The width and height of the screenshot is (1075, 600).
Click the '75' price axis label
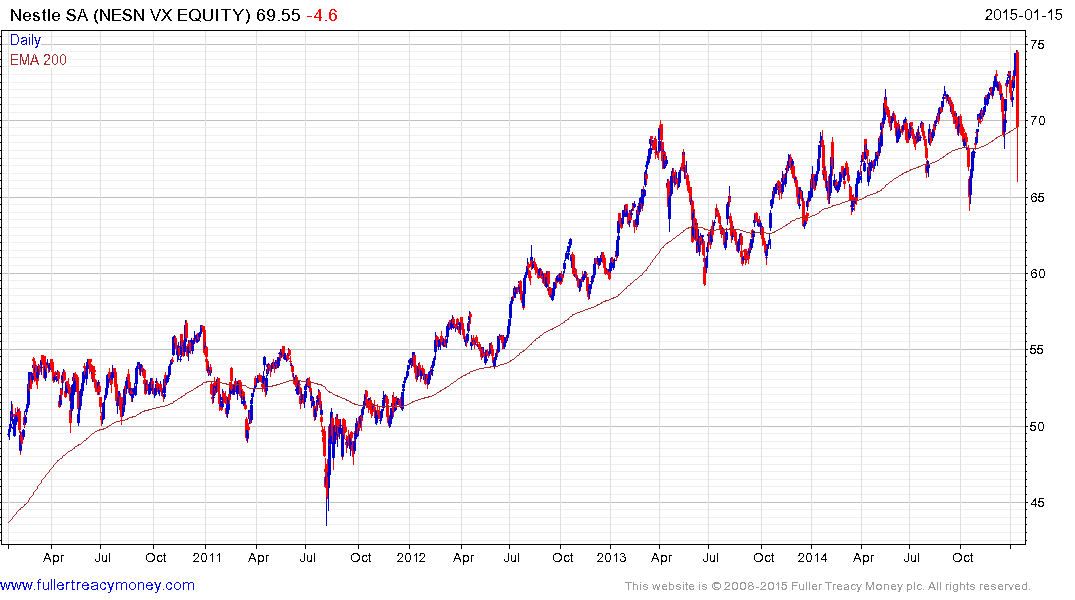pyautogui.click(x=1037, y=45)
